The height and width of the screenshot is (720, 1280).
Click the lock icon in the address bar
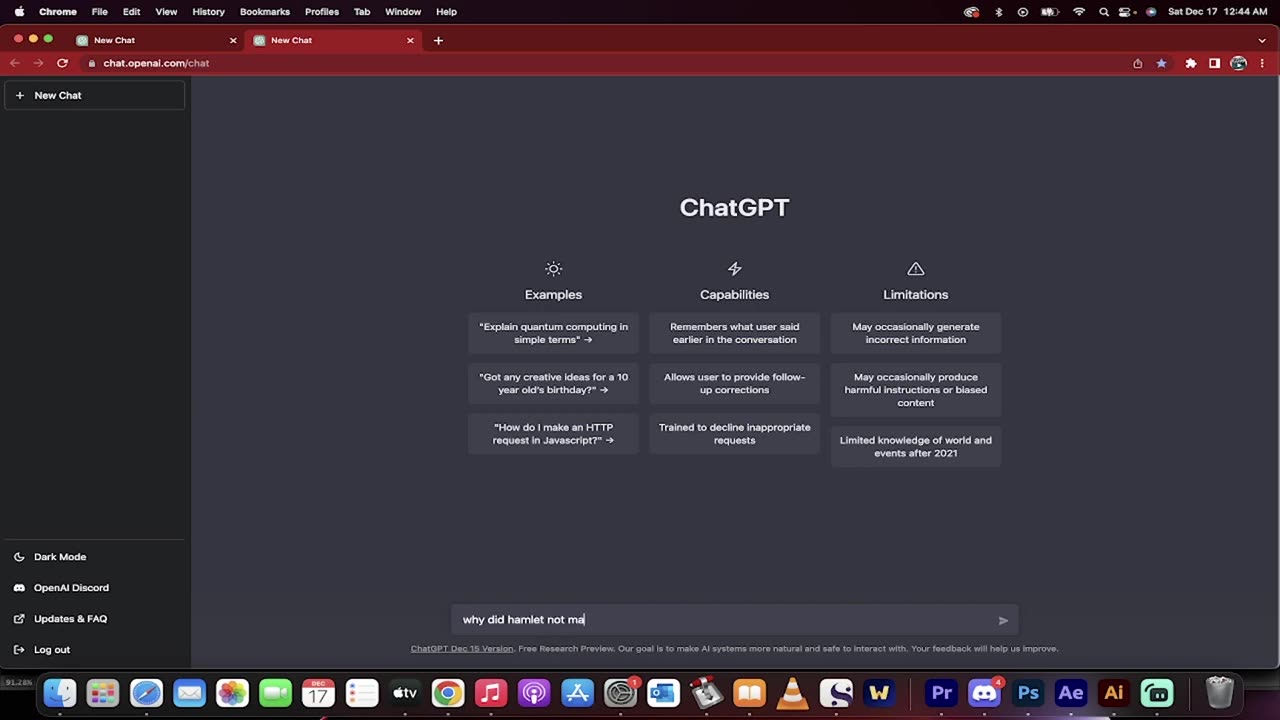point(92,63)
